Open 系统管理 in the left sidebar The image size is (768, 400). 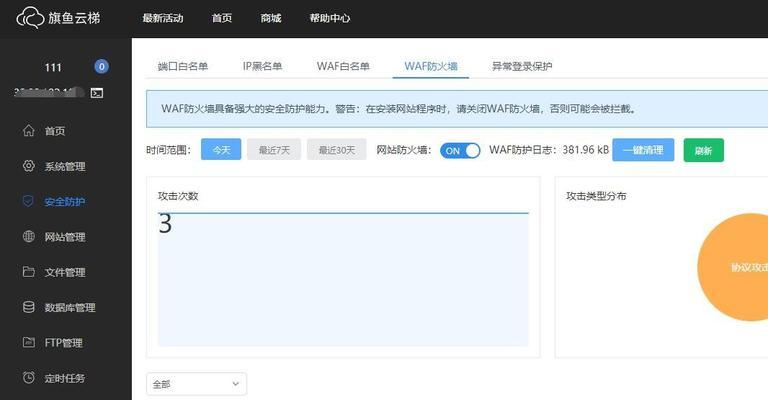(65, 166)
